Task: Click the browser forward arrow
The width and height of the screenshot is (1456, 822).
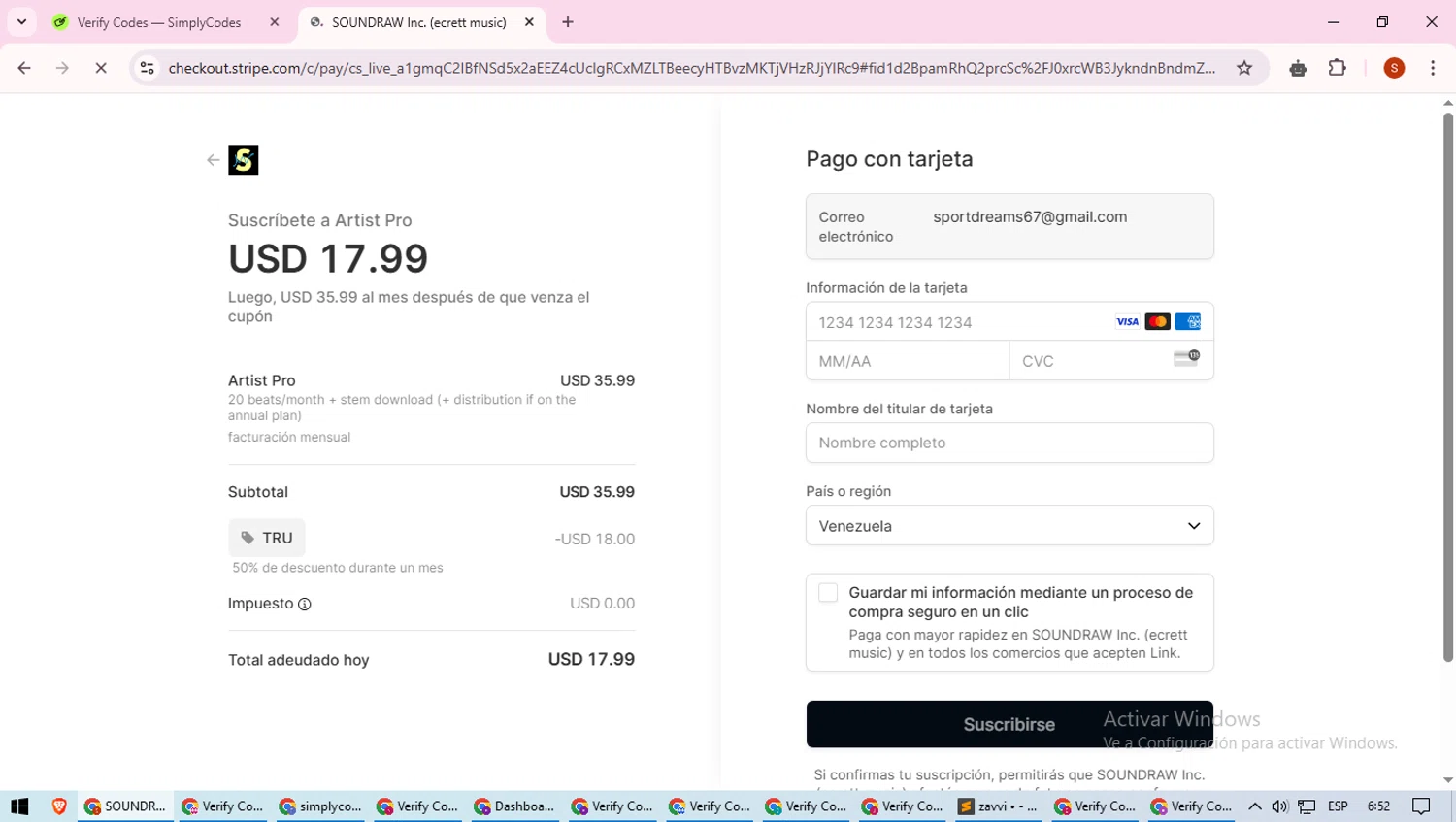Action: coord(62,68)
